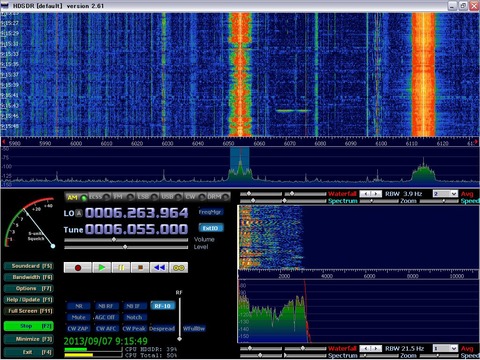Viewport: 480px width, 360px height.
Task: Adjust lower Speed slider
Action: point(439,356)
